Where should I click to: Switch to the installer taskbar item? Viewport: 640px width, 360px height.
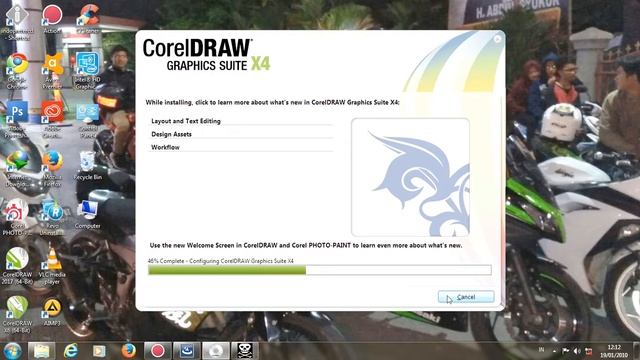[187, 351]
